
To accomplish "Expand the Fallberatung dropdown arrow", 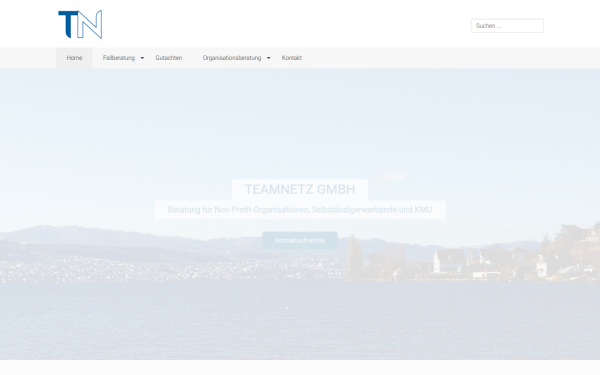I will click(x=142, y=58).
